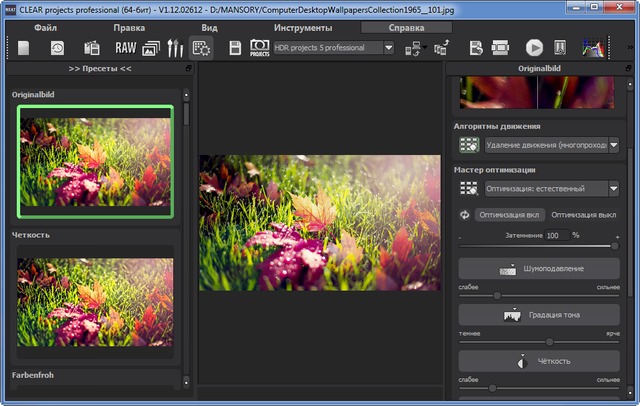Toggle the Шумоподавление noise reduction button

tap(540, 269)
